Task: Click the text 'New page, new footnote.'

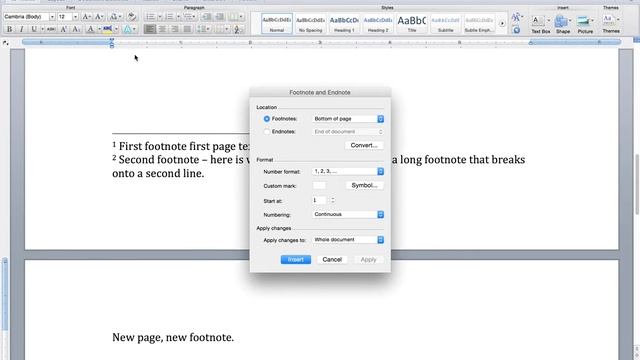Action: [x=173, y=338]
